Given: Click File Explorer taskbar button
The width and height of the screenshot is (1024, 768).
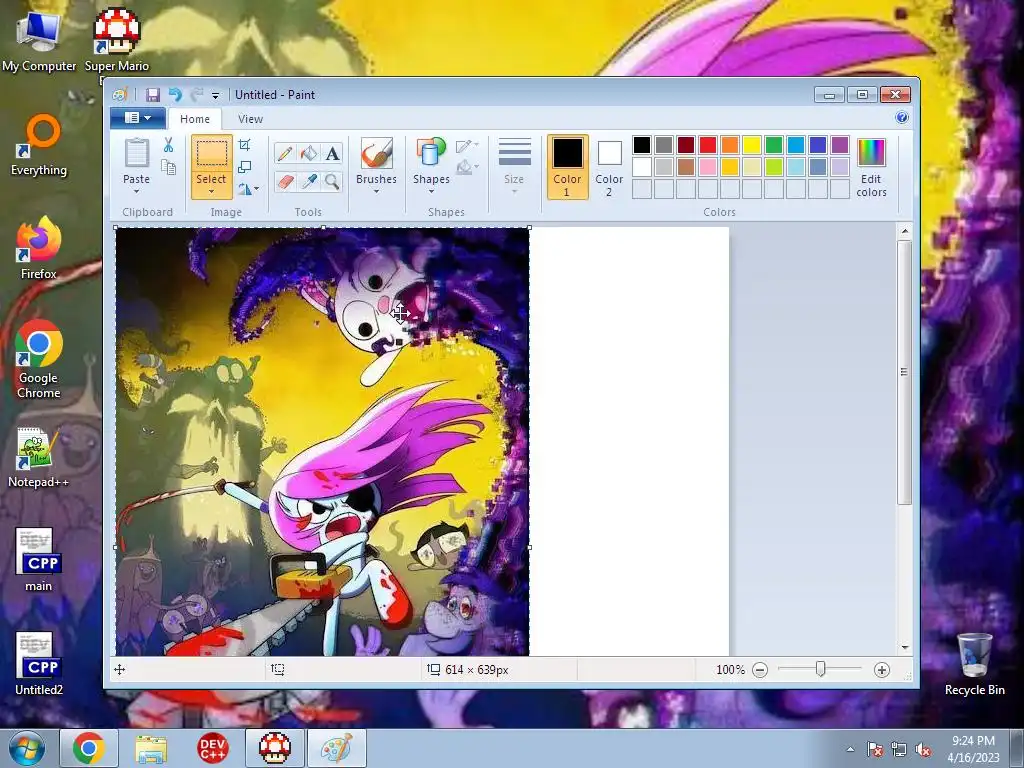Looking at the screenshot, I should coord(151,748).
